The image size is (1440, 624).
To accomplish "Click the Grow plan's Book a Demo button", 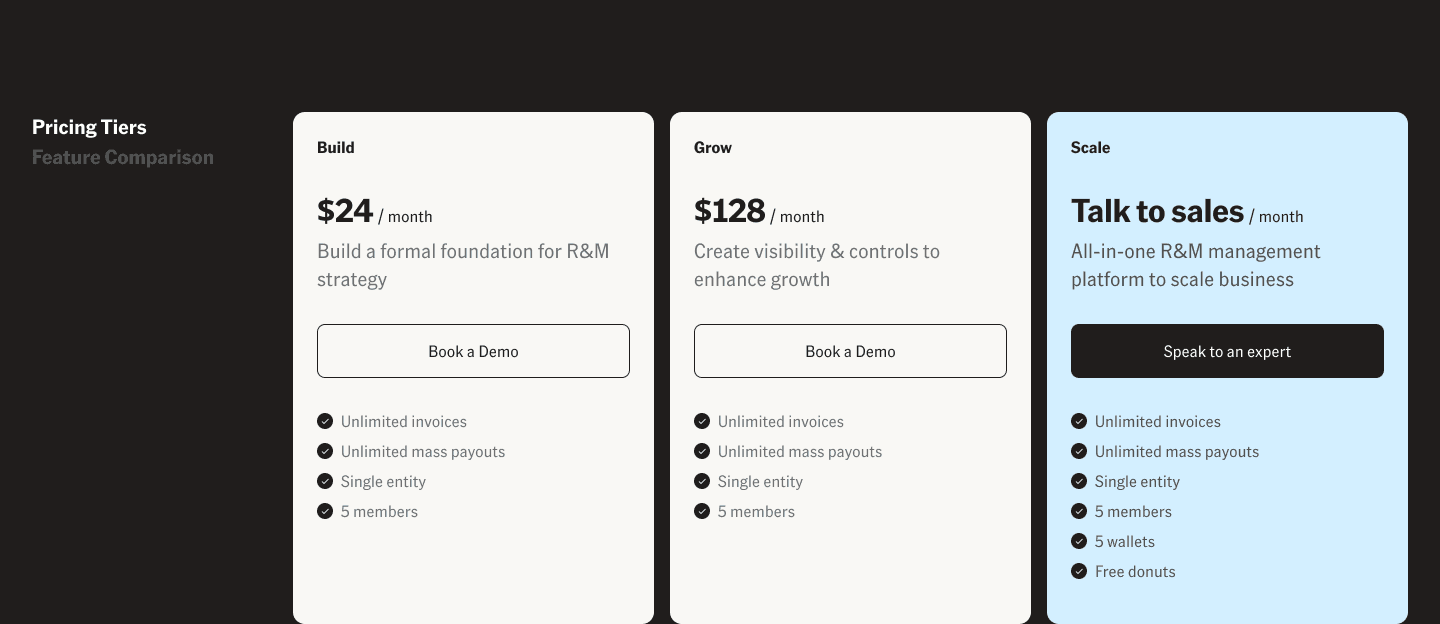I will pos(850,351).
